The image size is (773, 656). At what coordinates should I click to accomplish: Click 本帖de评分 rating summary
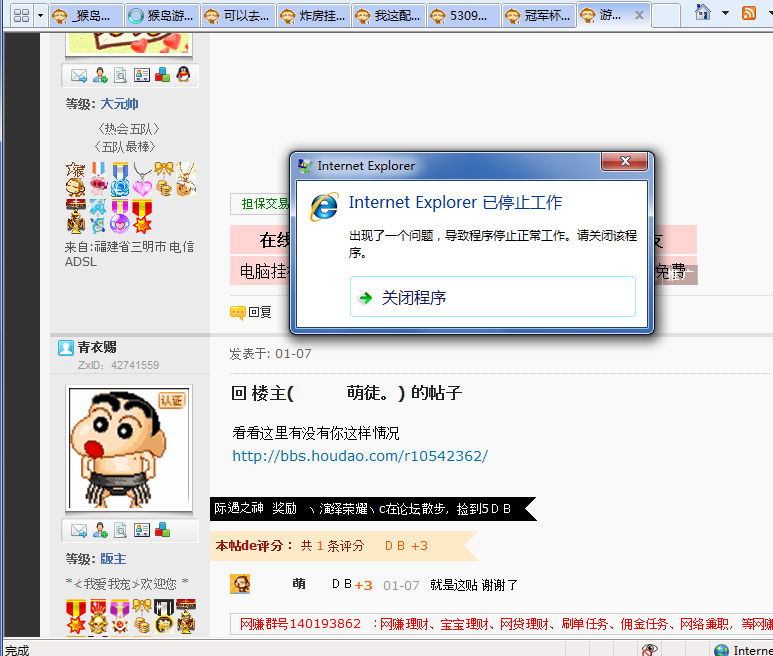[344, 546]
